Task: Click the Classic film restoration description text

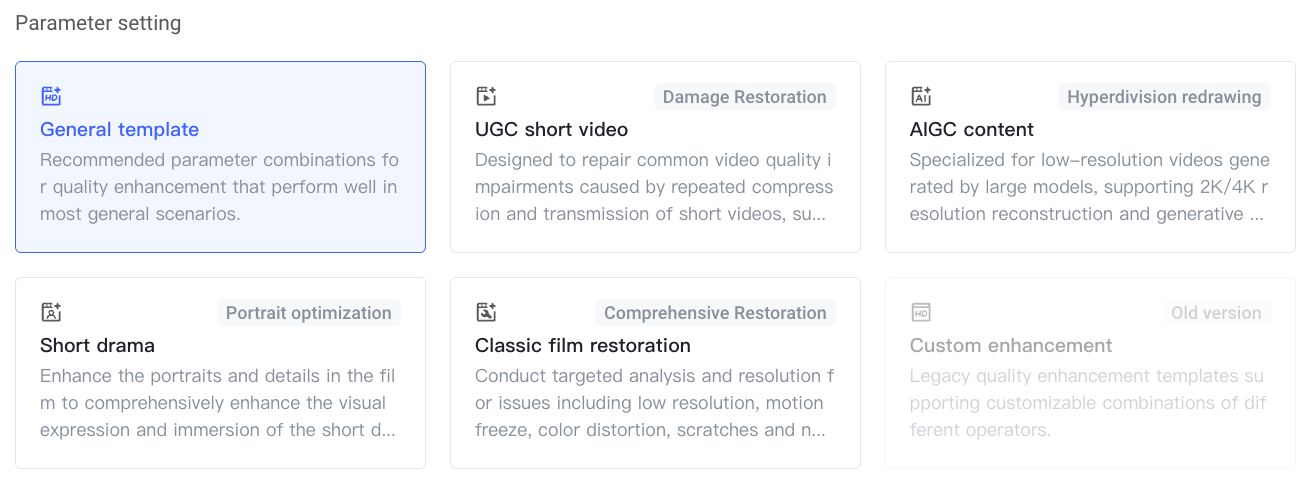Action: point(654,403)
